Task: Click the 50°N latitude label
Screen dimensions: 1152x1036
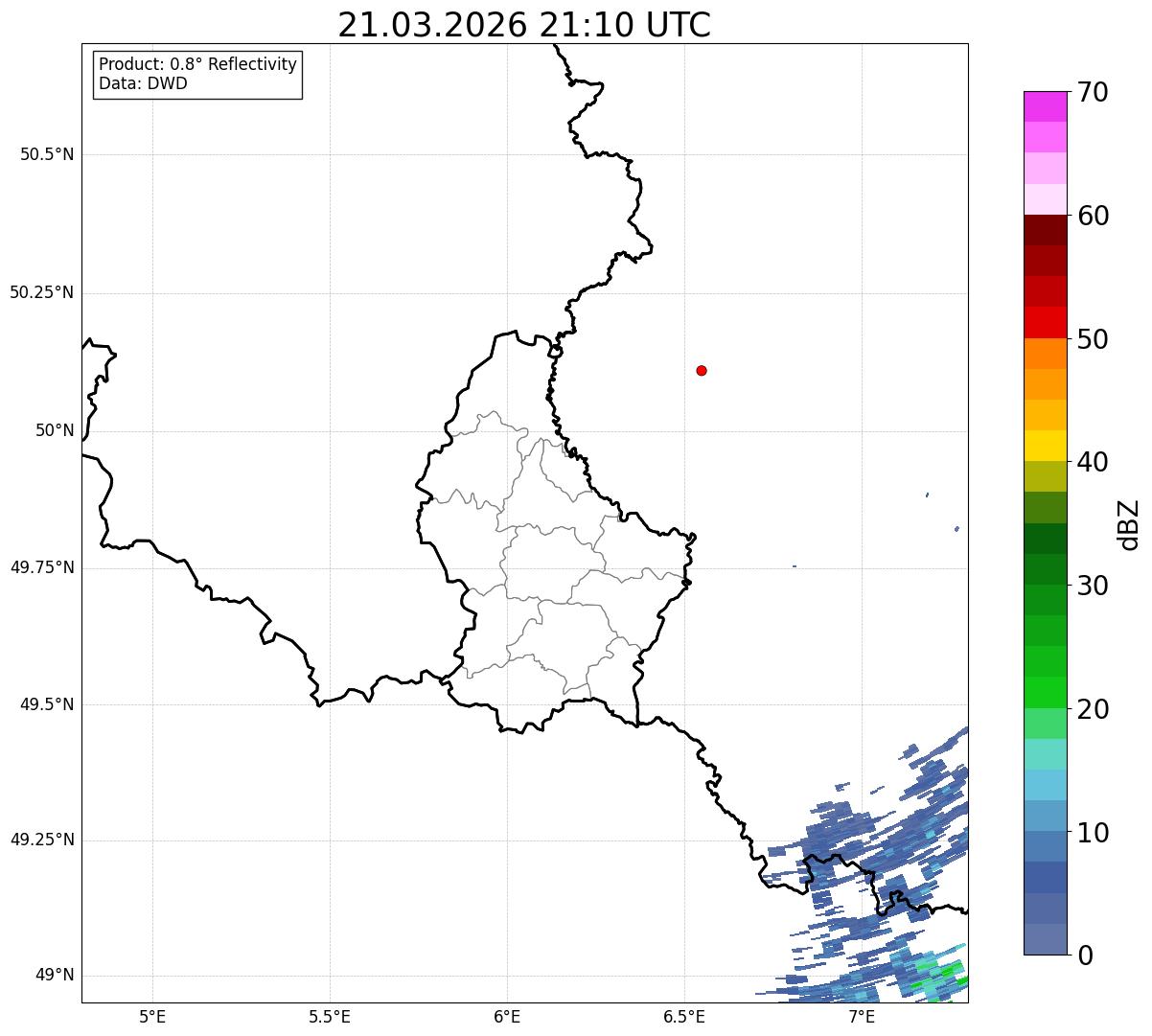Action: tap(55, 430)
